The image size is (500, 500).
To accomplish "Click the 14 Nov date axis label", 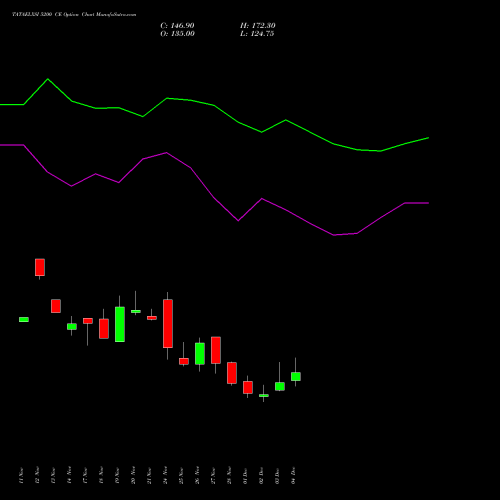I will [x=69, y=476].
